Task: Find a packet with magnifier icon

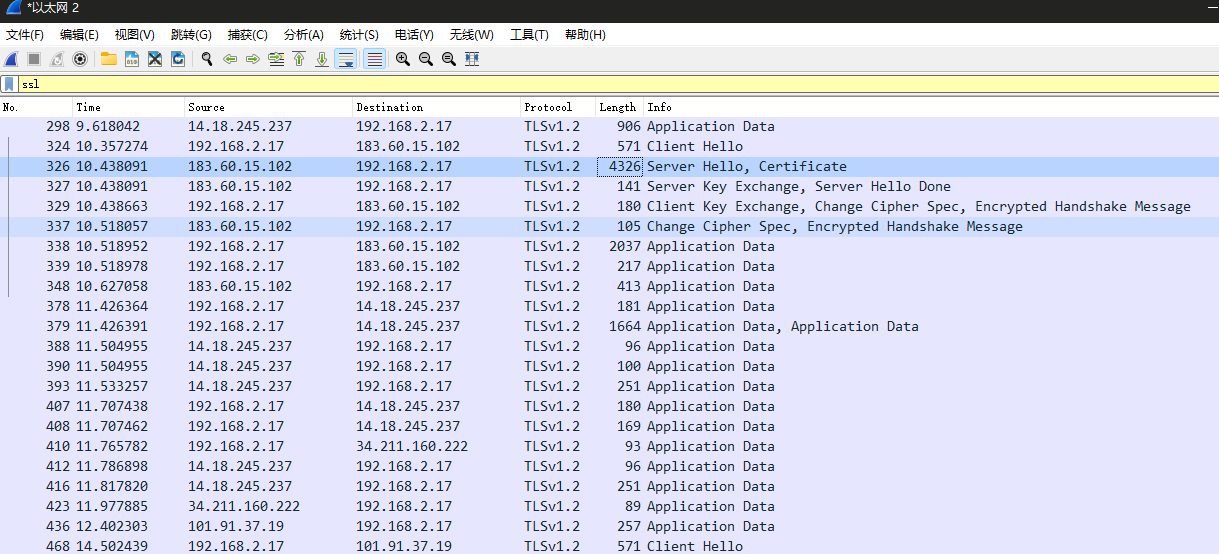Action: [207, 59]
